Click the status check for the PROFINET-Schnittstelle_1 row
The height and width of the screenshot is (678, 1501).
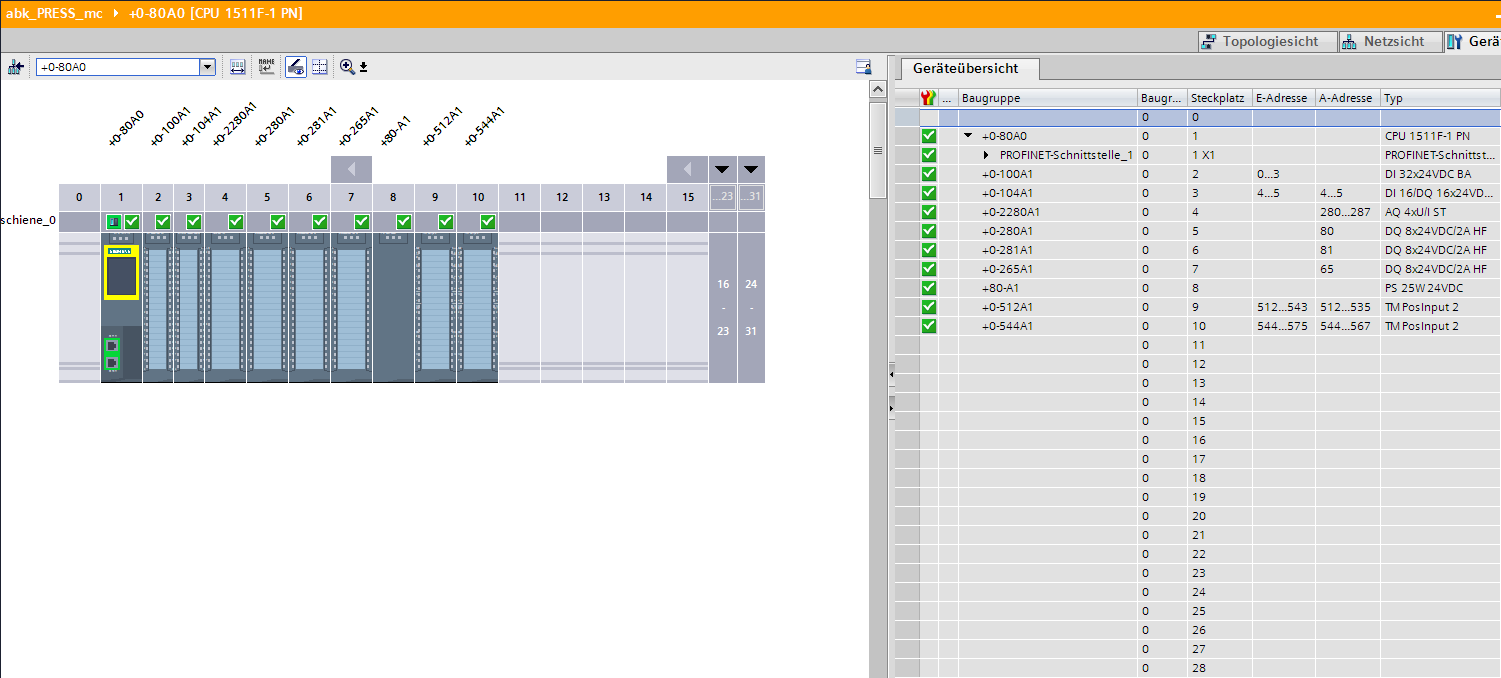(929, 155)
